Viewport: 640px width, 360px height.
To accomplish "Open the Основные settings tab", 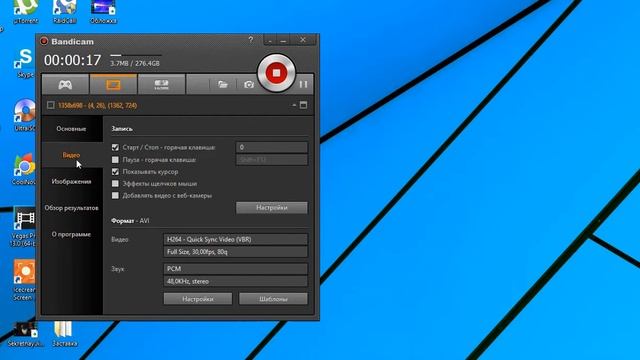I will (71, 129).
